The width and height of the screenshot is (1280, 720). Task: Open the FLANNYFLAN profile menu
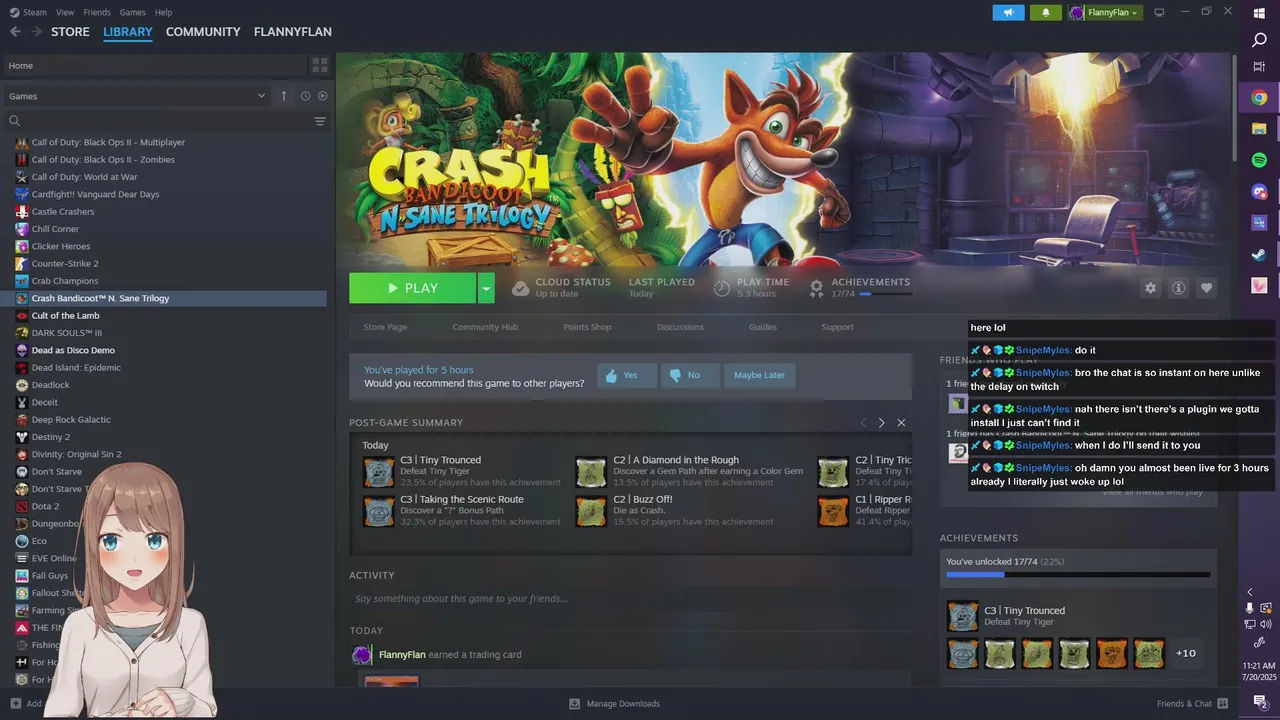pyautogui.click(x=293, y=32)
